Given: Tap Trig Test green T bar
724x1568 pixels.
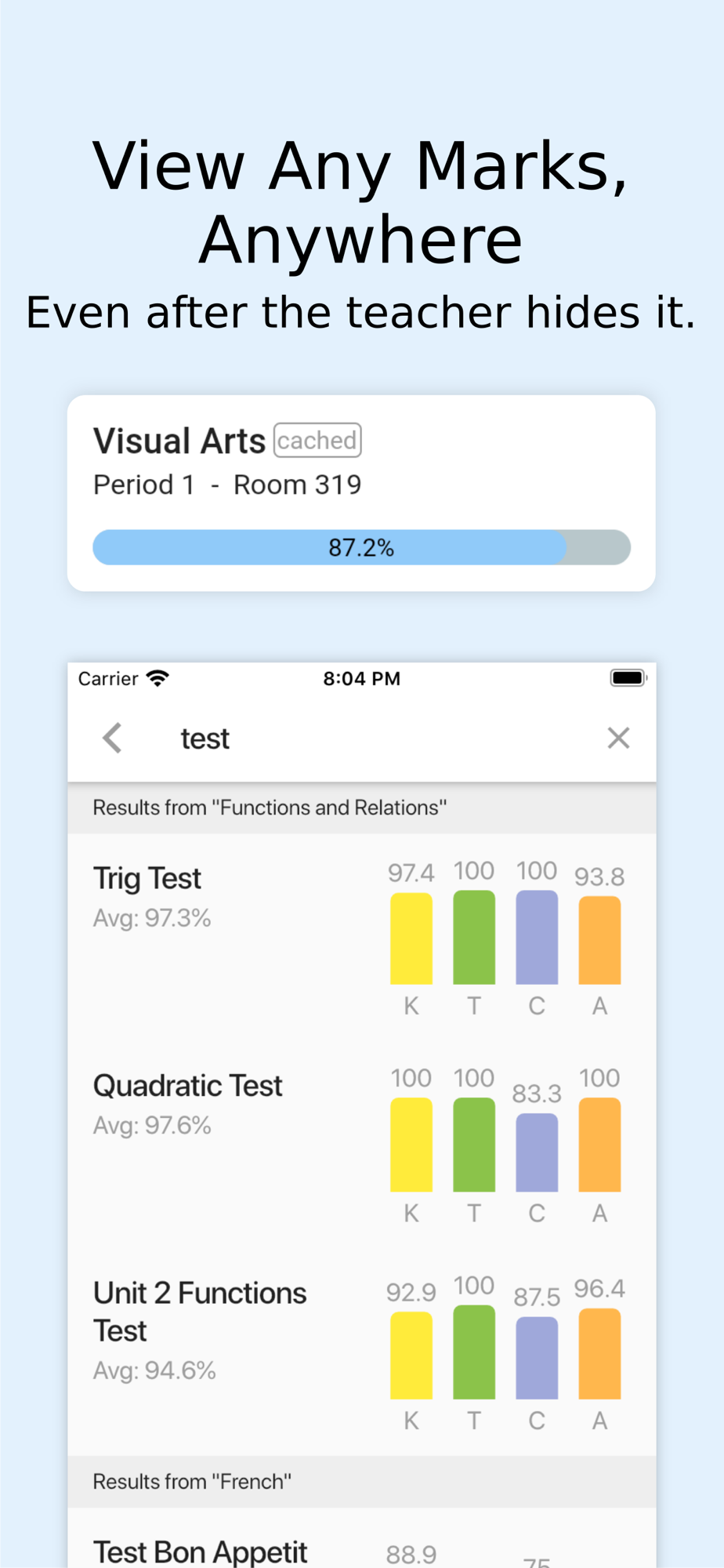Looking at the screenshot, I should [474, 937].
